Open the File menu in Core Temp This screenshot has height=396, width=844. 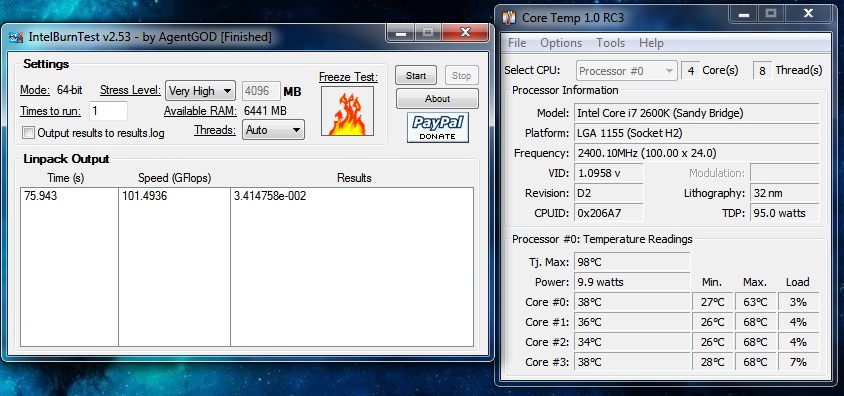(517, 43)
